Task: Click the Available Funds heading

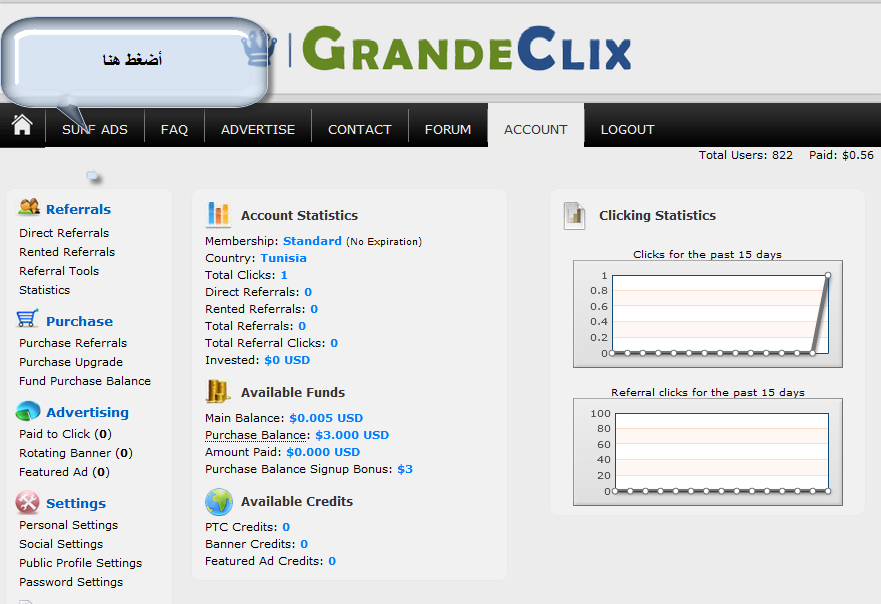Action: click(293, 392)
